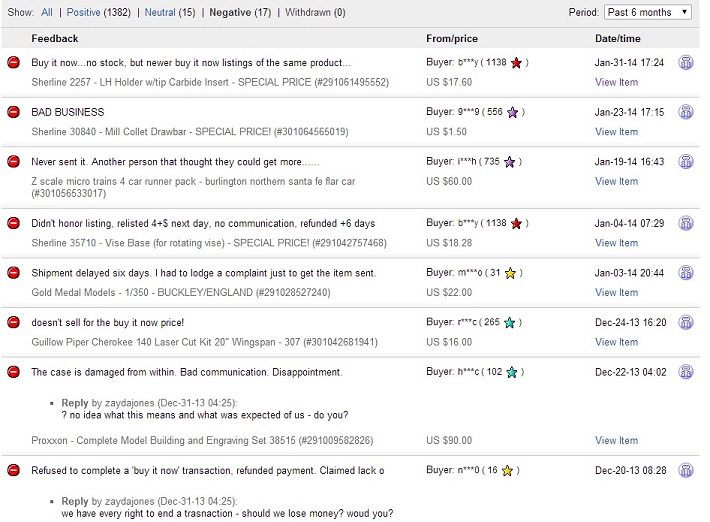View Item for Gold Medal Models listing
The image size is (710, 522).
pyautogui.click(x=616, y=292)
